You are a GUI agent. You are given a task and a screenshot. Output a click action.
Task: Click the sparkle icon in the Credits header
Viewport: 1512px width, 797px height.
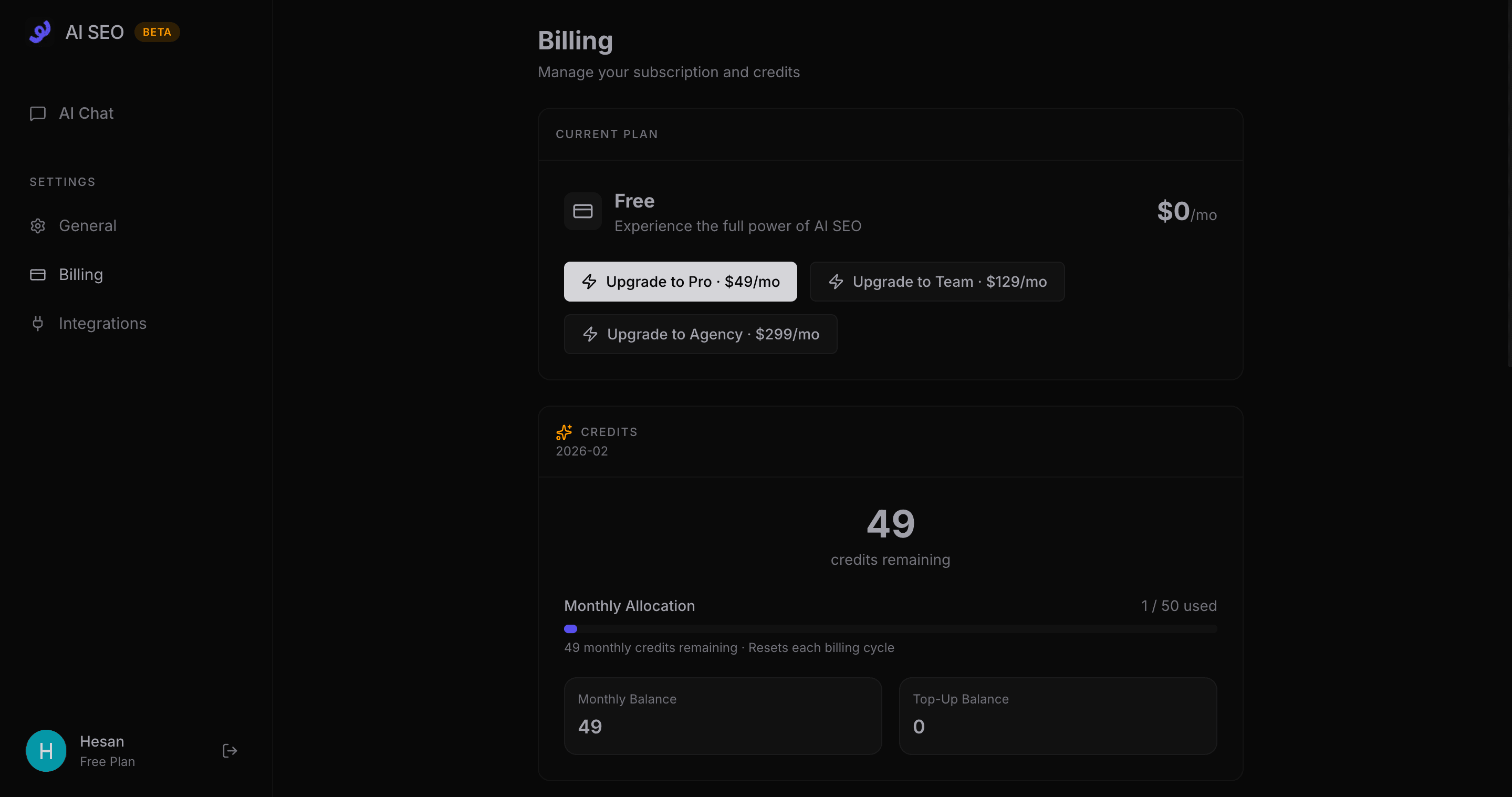[x=564, y=432]
